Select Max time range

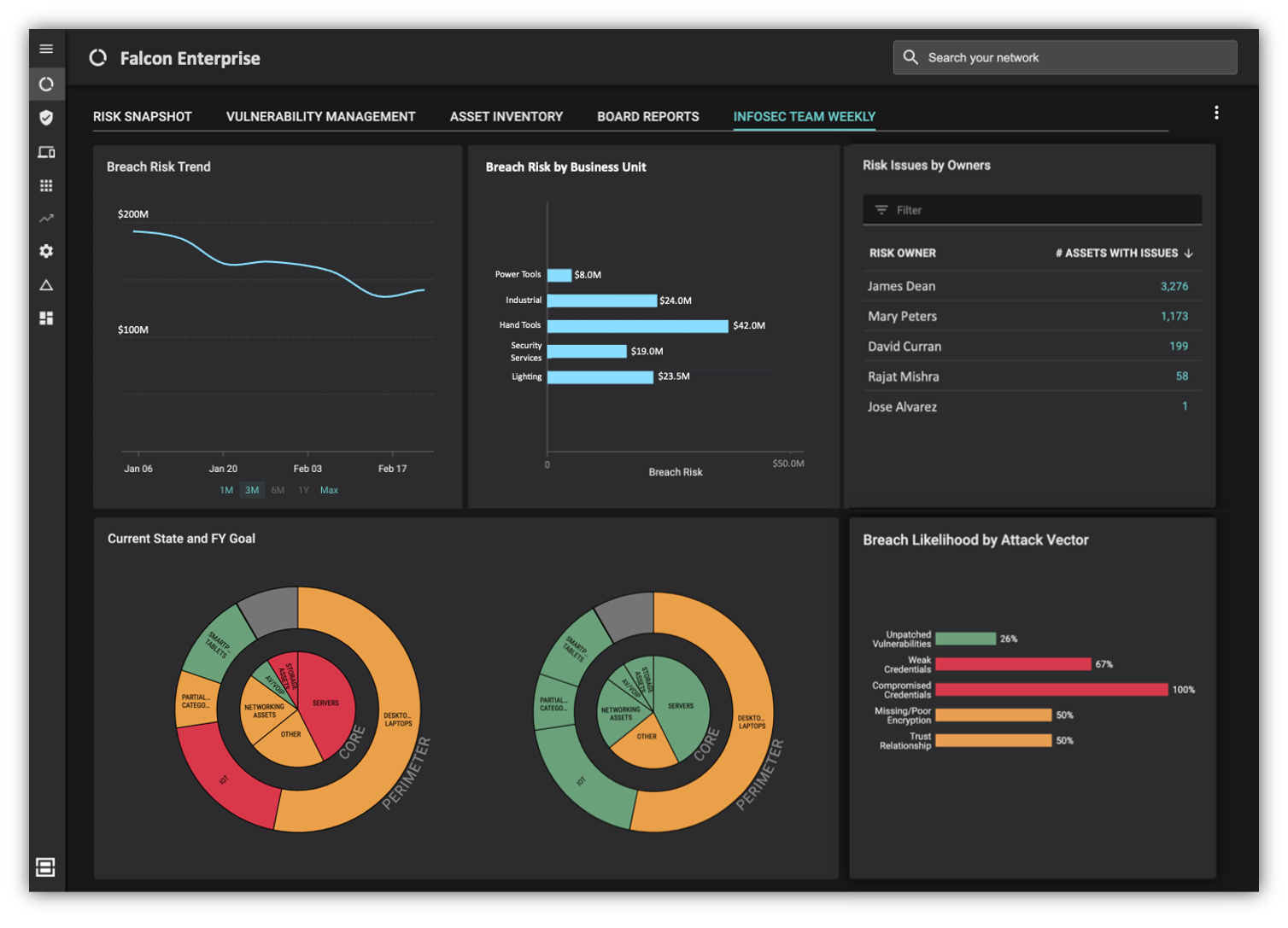[329, 490]
